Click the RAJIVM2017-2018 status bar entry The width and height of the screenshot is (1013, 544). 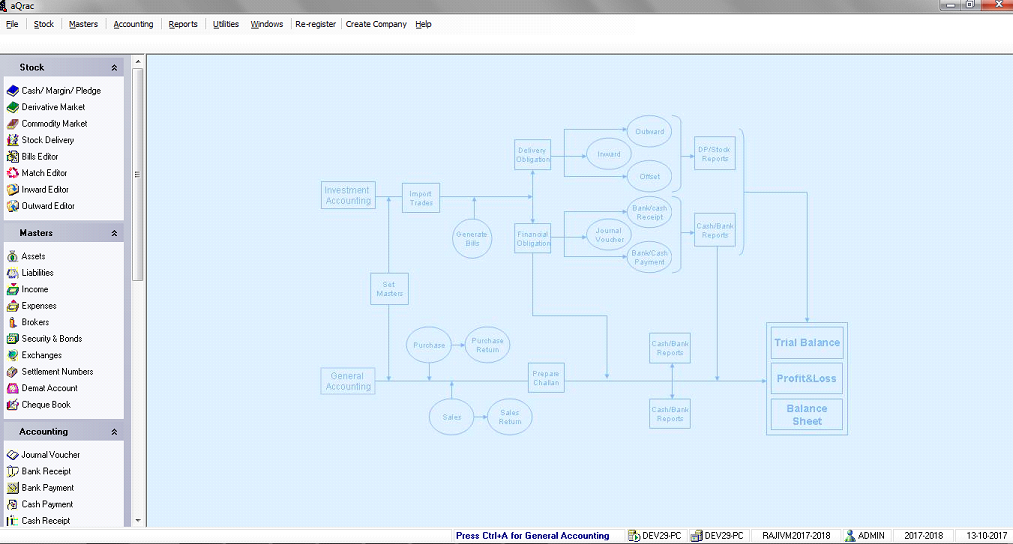pos(796,536)
